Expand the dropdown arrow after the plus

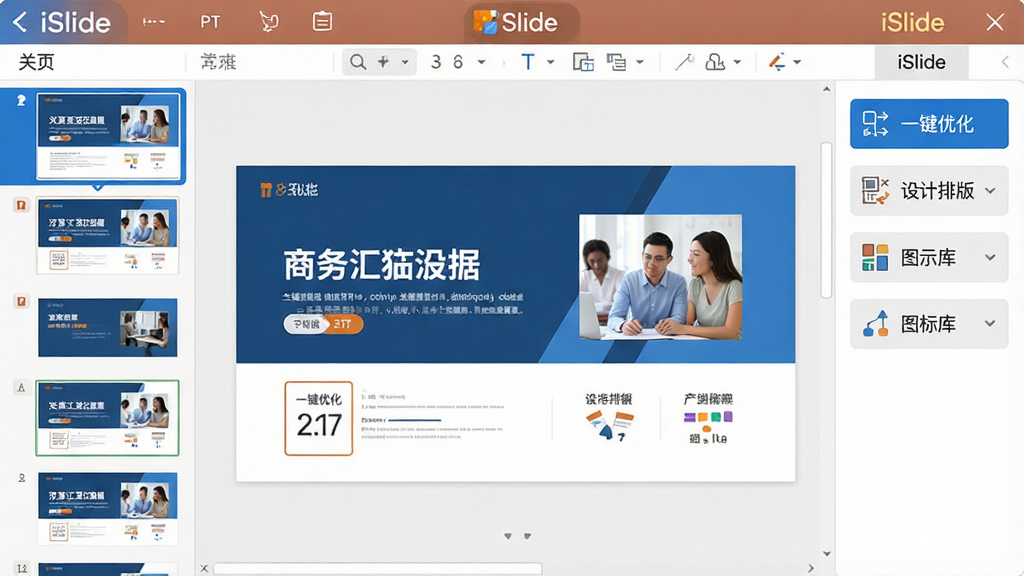coord(405,63)
